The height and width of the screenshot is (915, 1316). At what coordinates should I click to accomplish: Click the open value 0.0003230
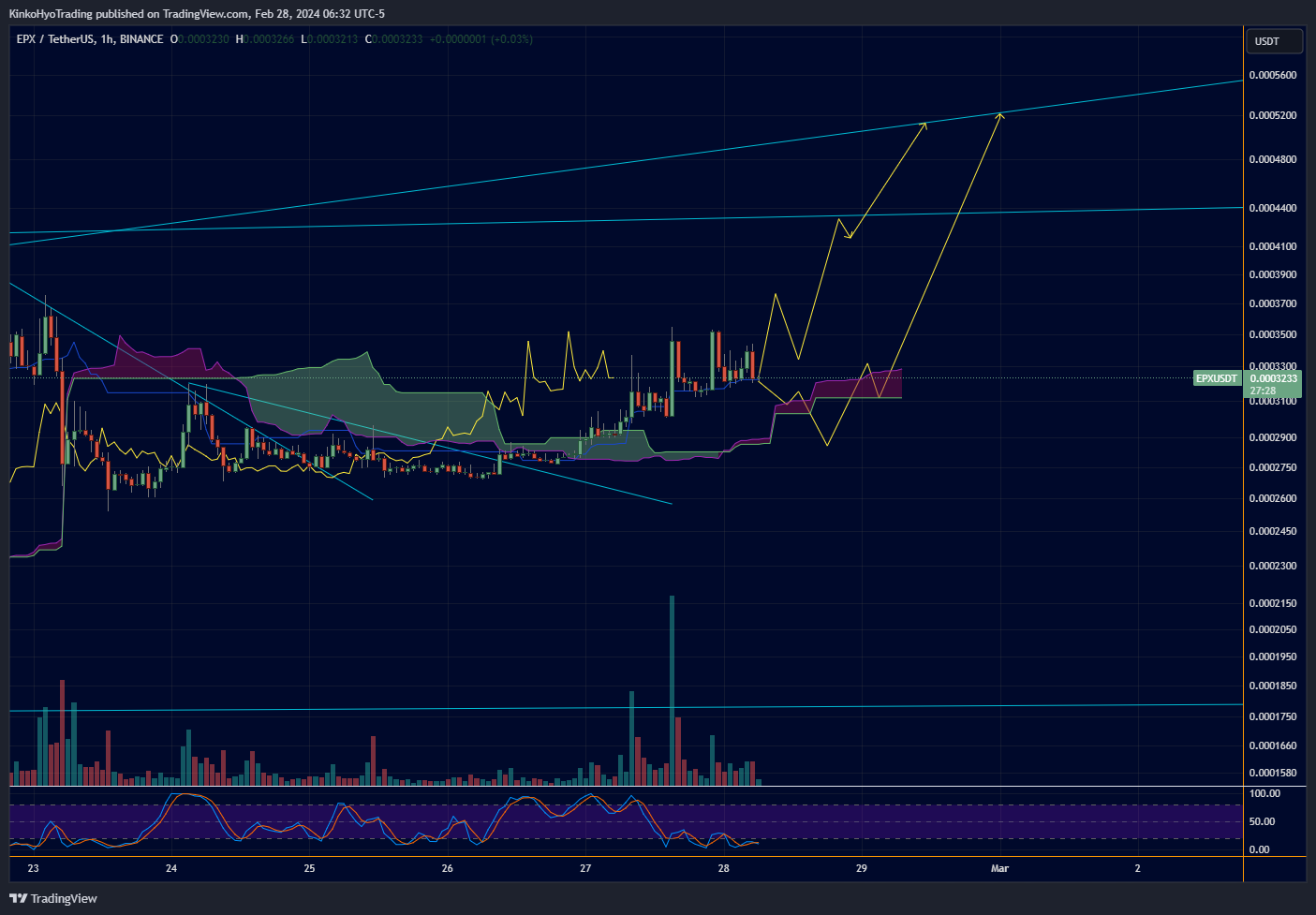tap(203, 39)
